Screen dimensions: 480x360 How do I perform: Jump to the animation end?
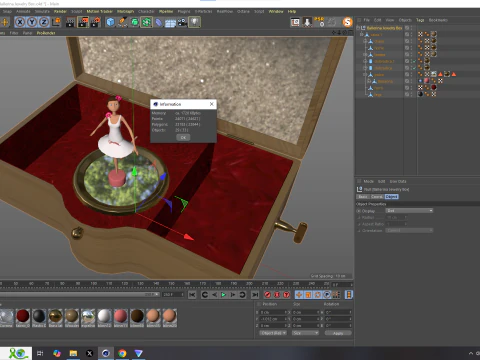coord(255,295)
